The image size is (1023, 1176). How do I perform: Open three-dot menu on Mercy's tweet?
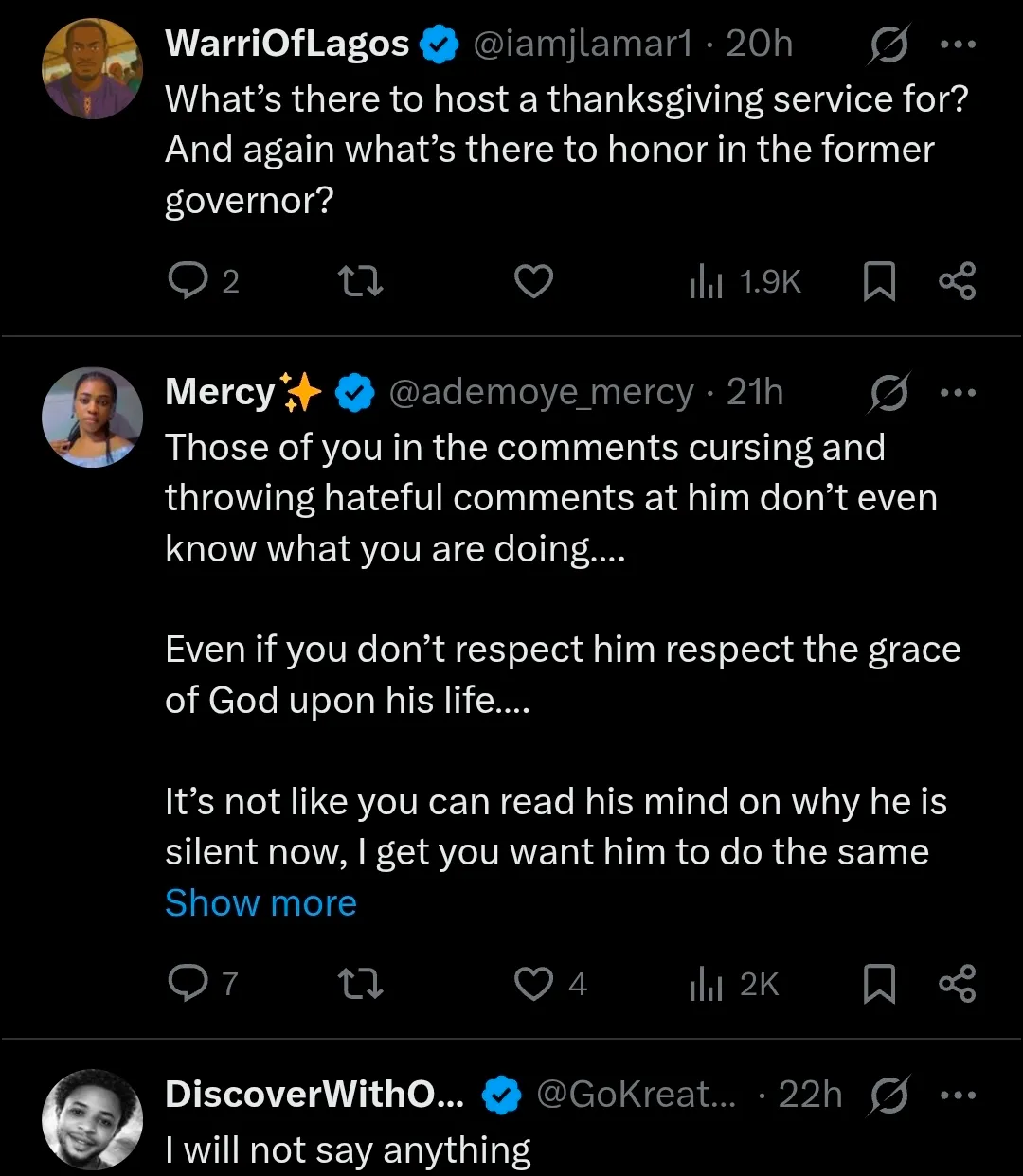(957, 393)
